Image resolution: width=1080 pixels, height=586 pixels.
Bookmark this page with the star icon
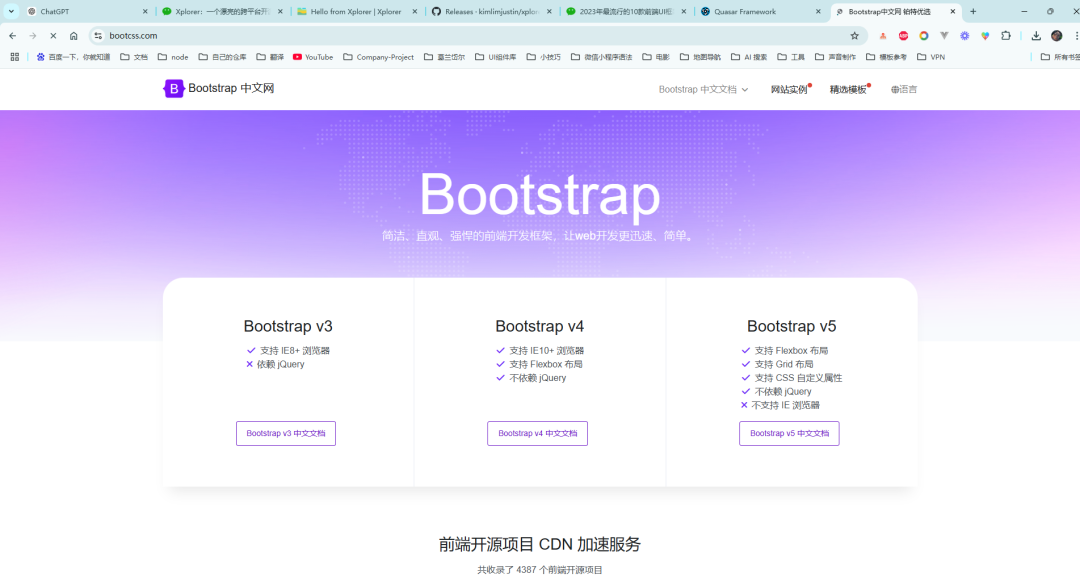click(854, 35)
